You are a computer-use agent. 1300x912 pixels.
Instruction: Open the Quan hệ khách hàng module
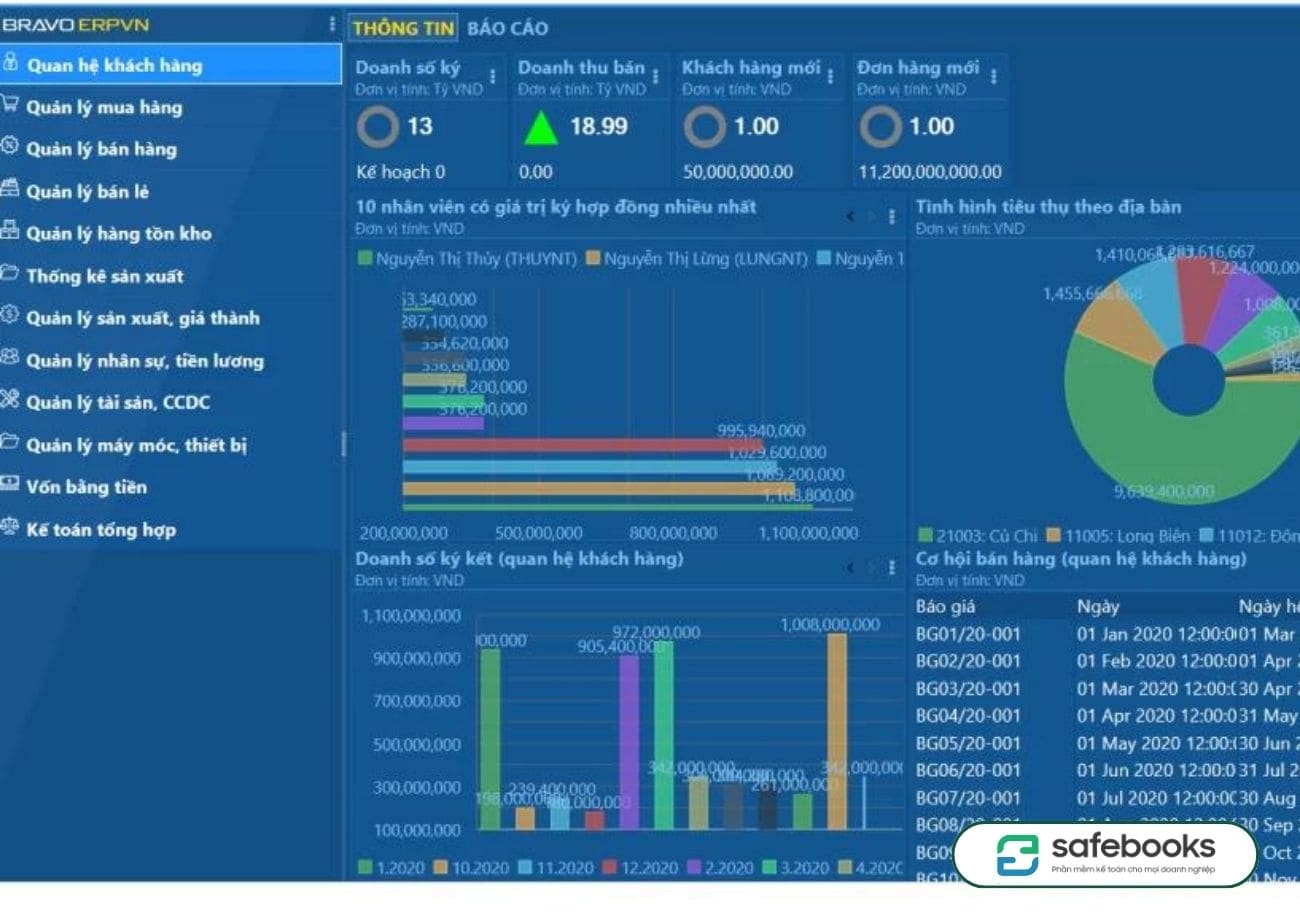point(170,65)
